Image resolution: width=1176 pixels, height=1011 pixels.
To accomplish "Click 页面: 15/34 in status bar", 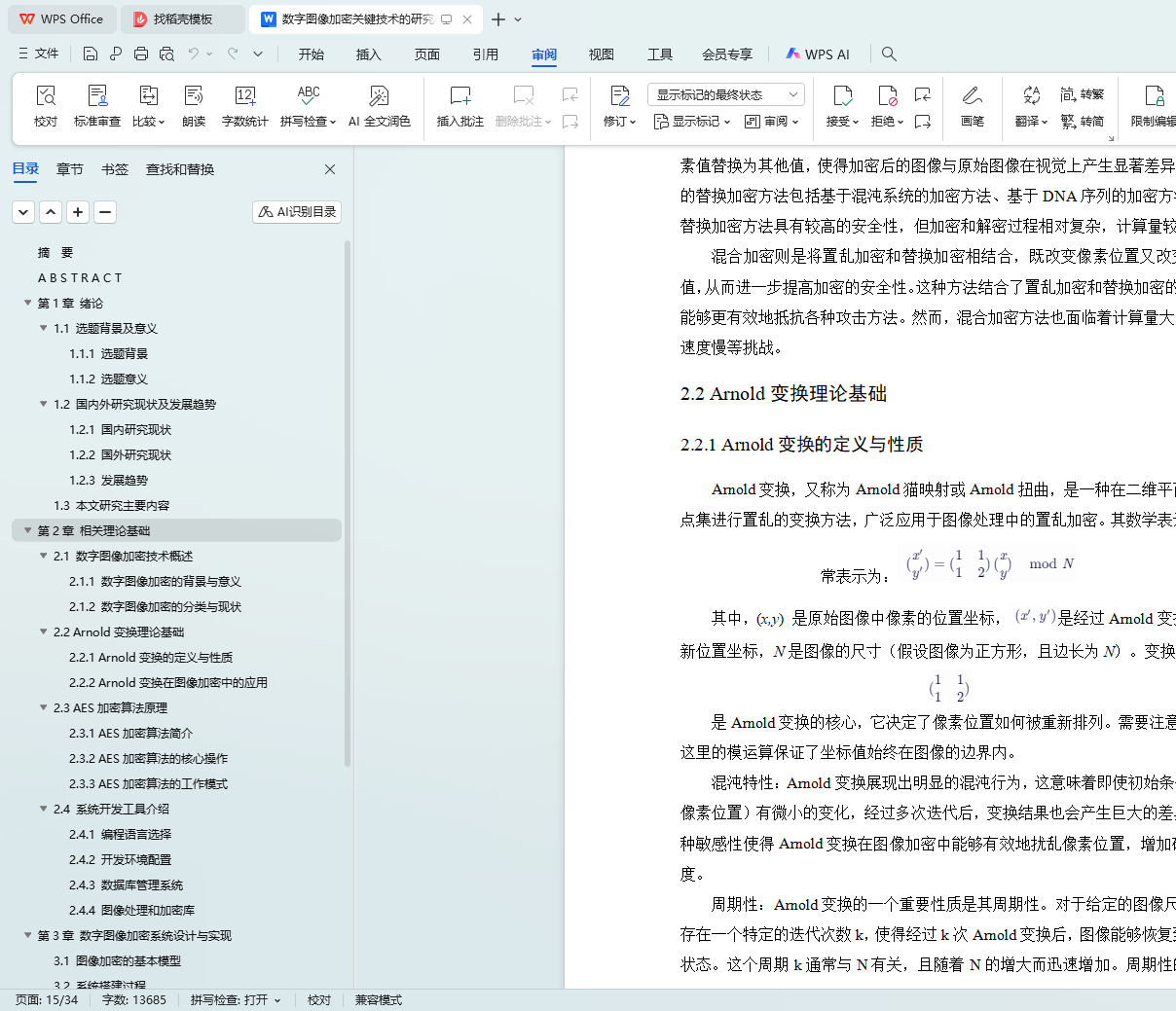I will click(x=47, y=1000).
